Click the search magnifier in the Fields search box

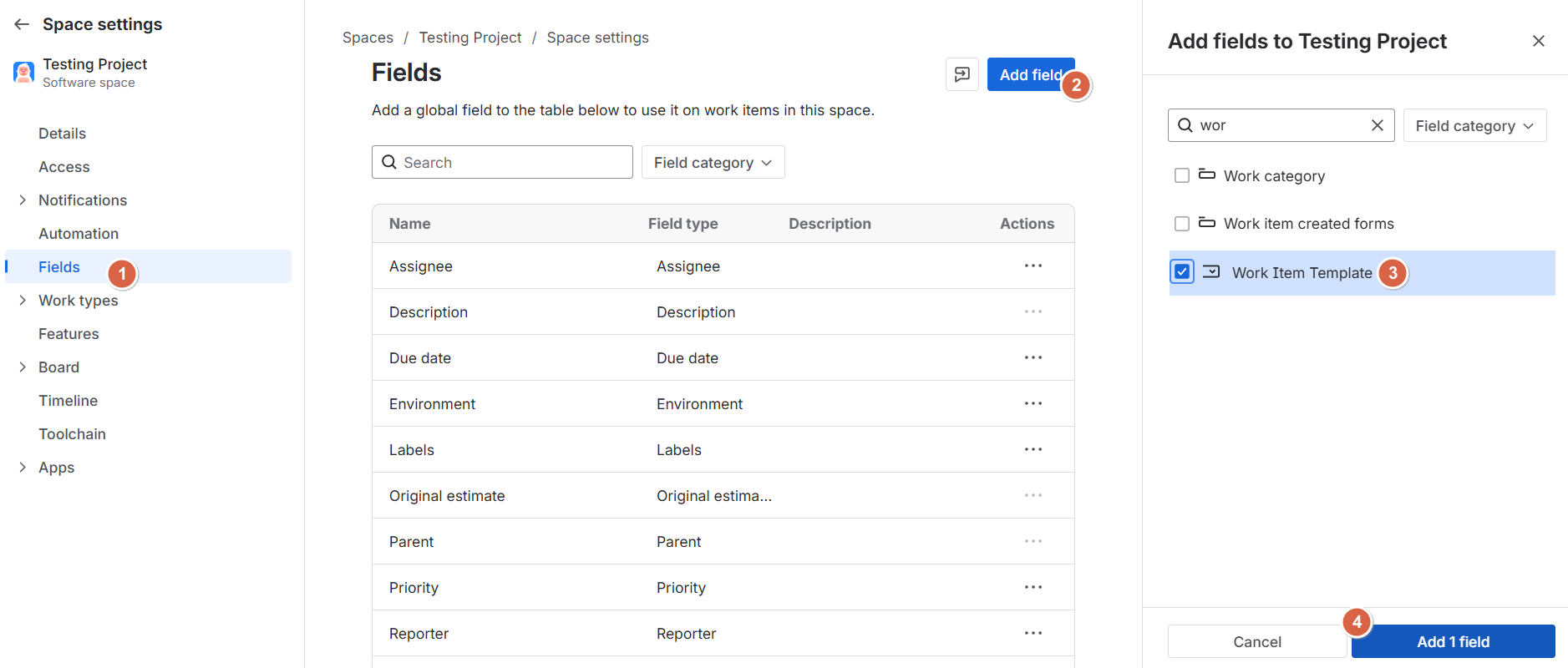(389, 162)
